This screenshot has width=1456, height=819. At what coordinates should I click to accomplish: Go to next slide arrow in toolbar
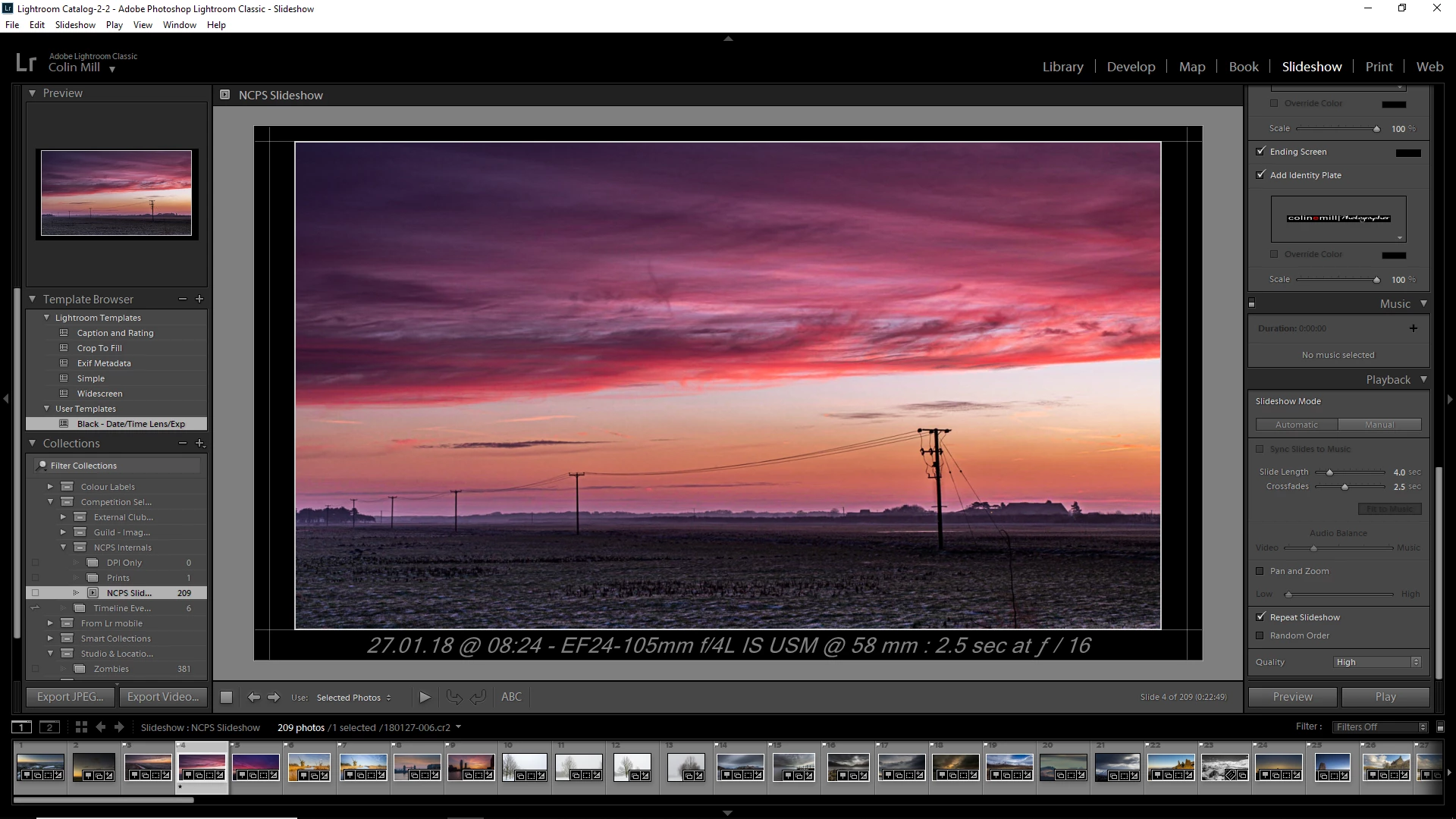pos(274,697)
